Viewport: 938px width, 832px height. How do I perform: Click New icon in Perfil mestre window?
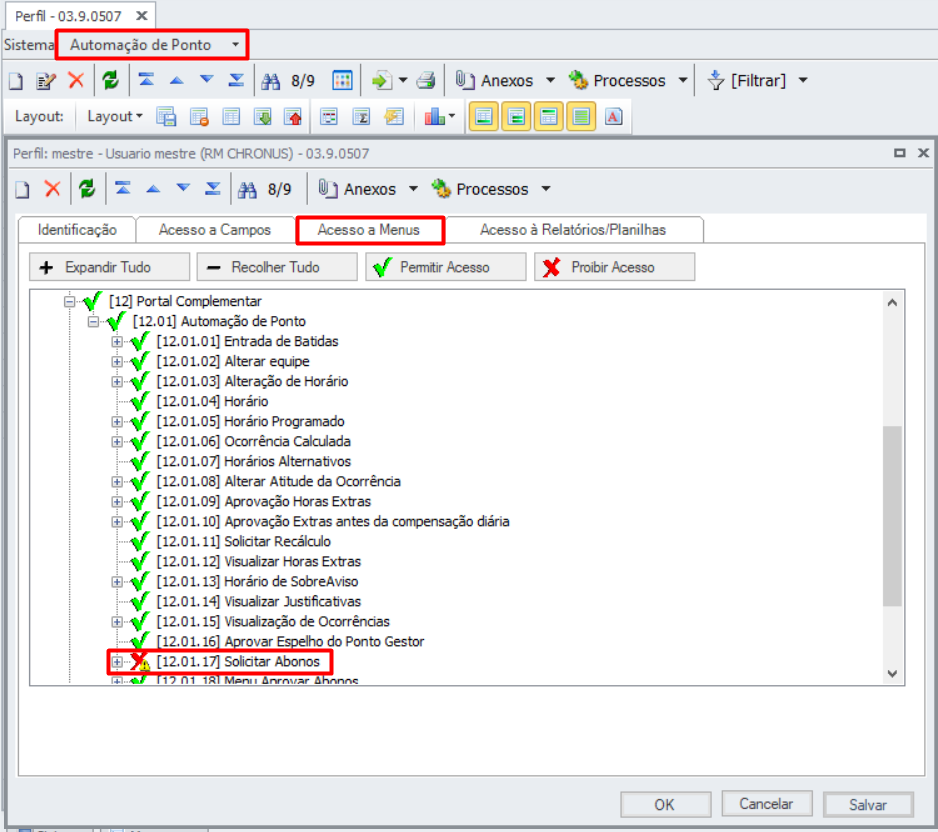point(23,190)
